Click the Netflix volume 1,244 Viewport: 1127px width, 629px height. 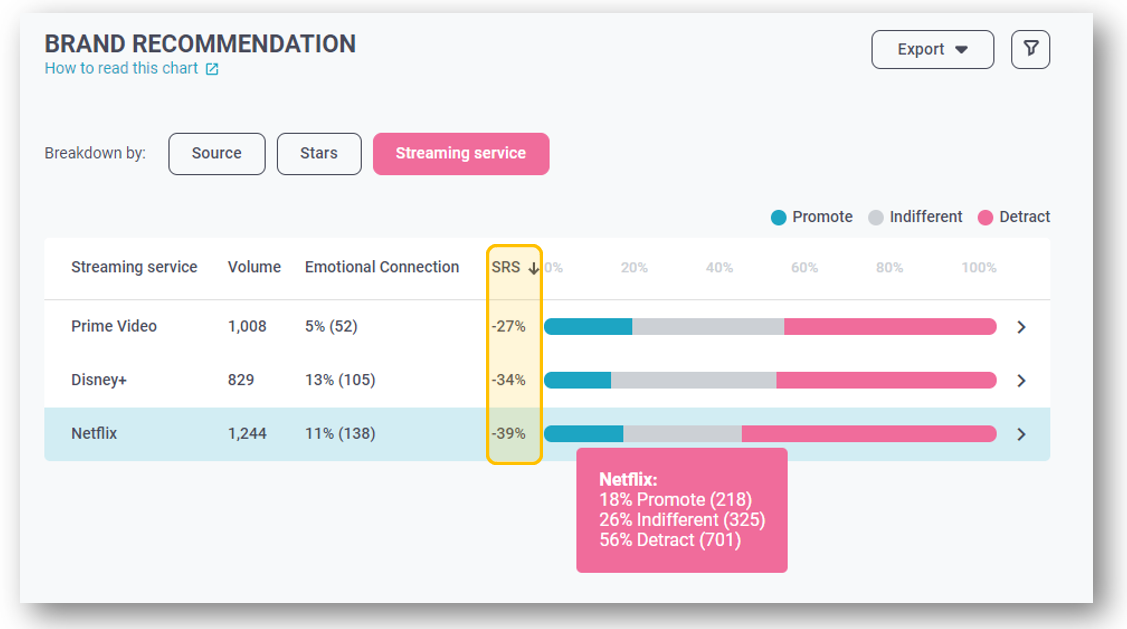pos(247,434)
